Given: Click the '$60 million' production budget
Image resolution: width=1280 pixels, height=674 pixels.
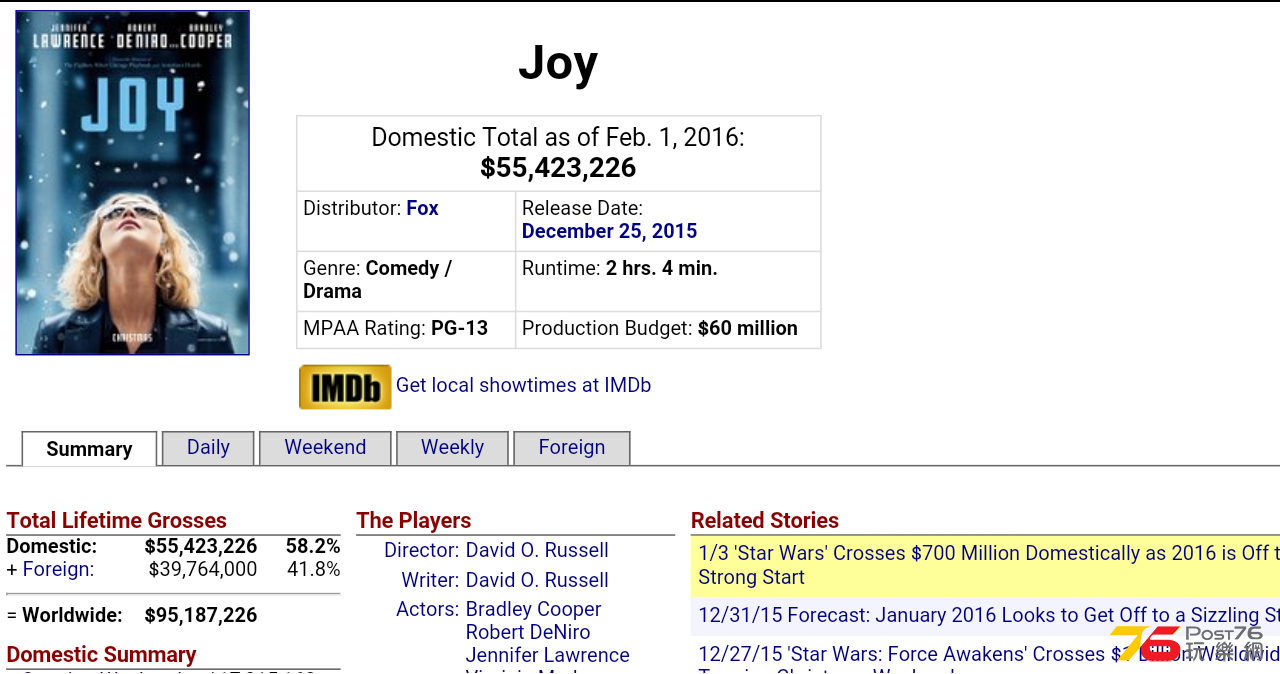Looking at the screenshot, I should (748, 328).
